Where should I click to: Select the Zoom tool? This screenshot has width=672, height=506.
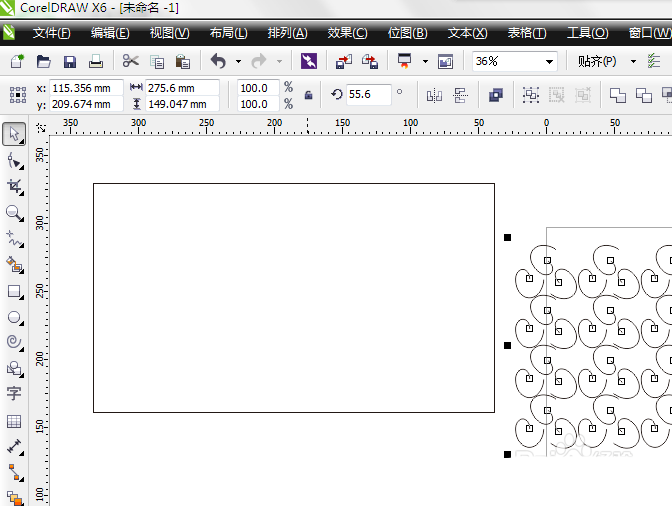click(15, 213)
